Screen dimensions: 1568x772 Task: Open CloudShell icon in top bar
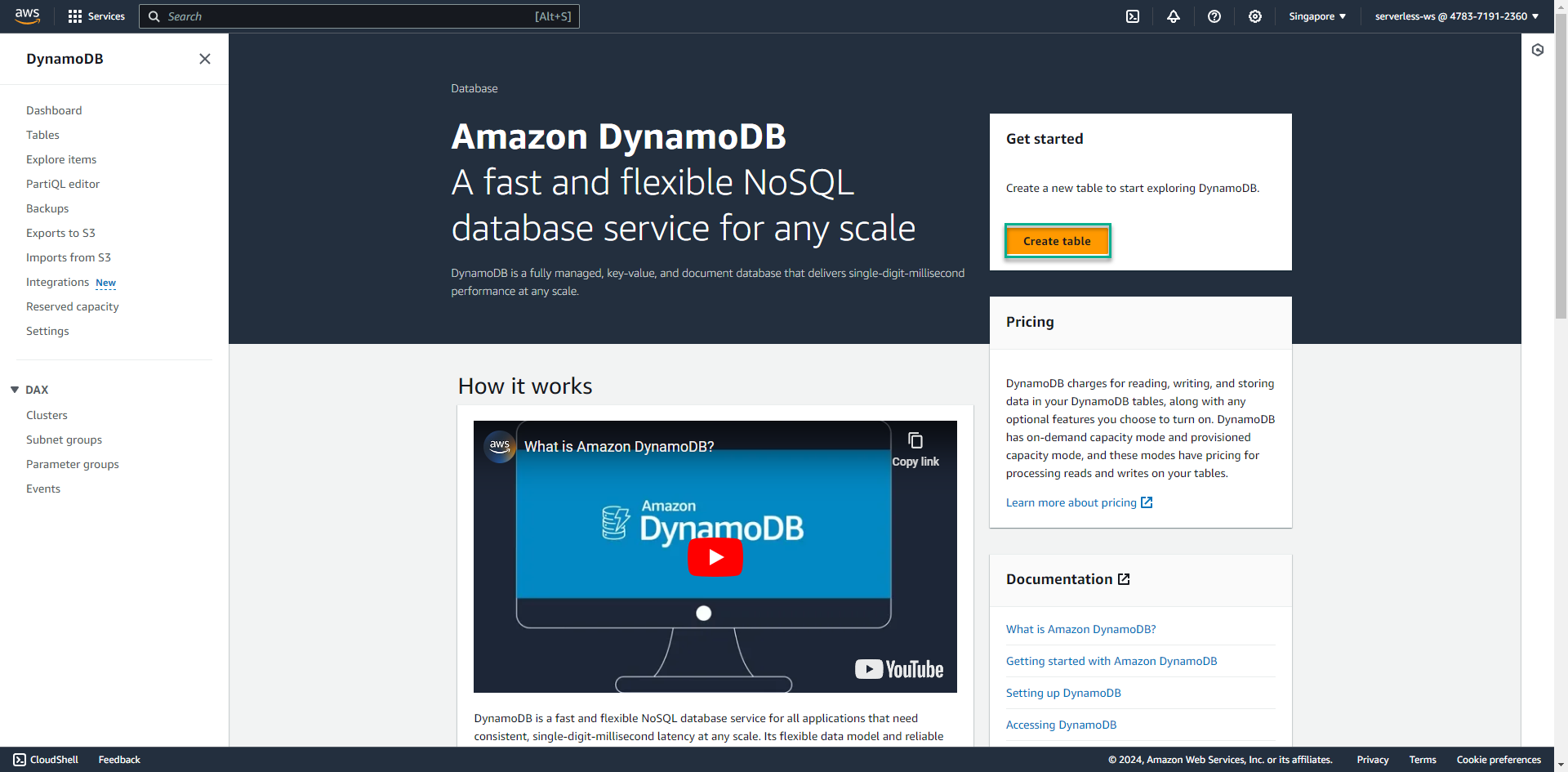tap(1133, 16)
